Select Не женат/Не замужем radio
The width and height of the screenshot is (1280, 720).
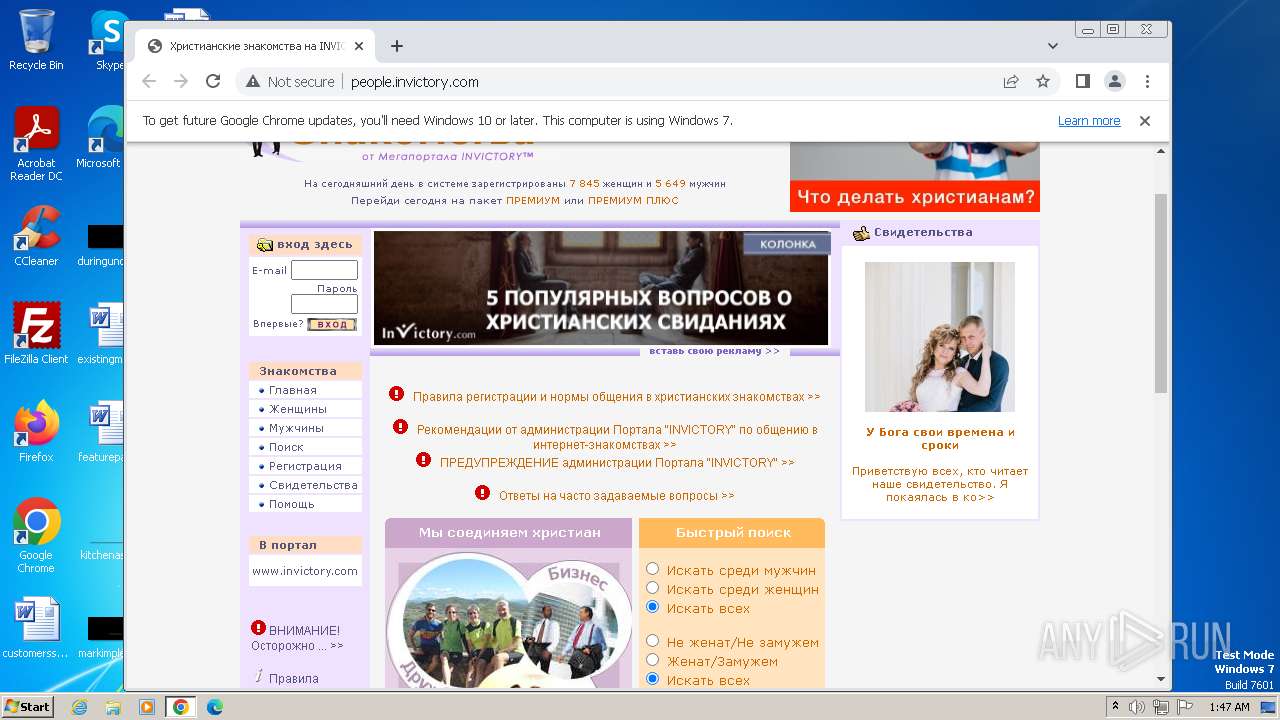pyautogui.click(x=653, y=641)
